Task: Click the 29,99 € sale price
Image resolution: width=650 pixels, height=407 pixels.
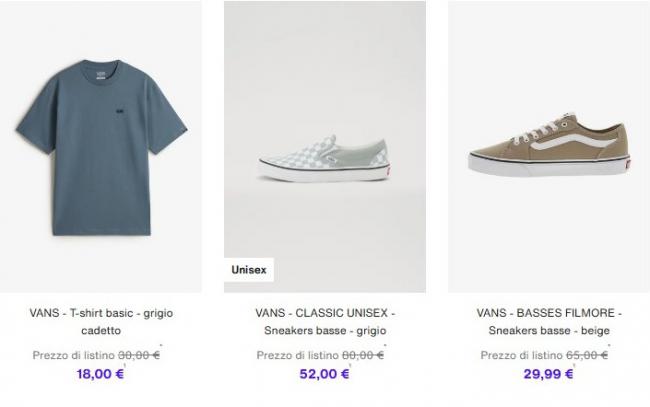Action: [x=548, y=374]
